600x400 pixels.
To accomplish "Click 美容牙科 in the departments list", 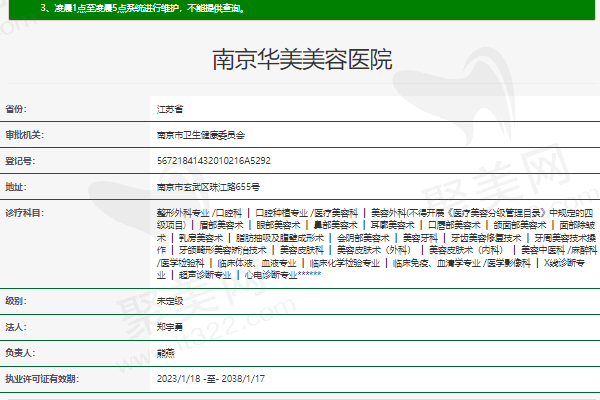I will click(420, 238).
